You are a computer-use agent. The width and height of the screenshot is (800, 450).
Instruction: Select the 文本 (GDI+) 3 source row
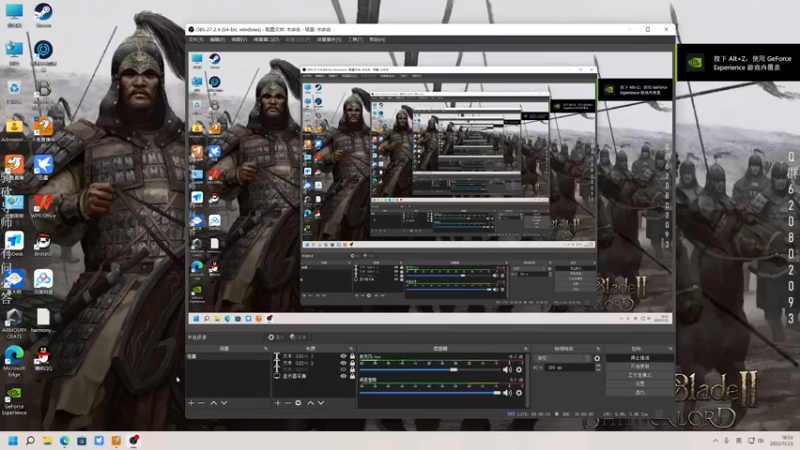(314, 356)
